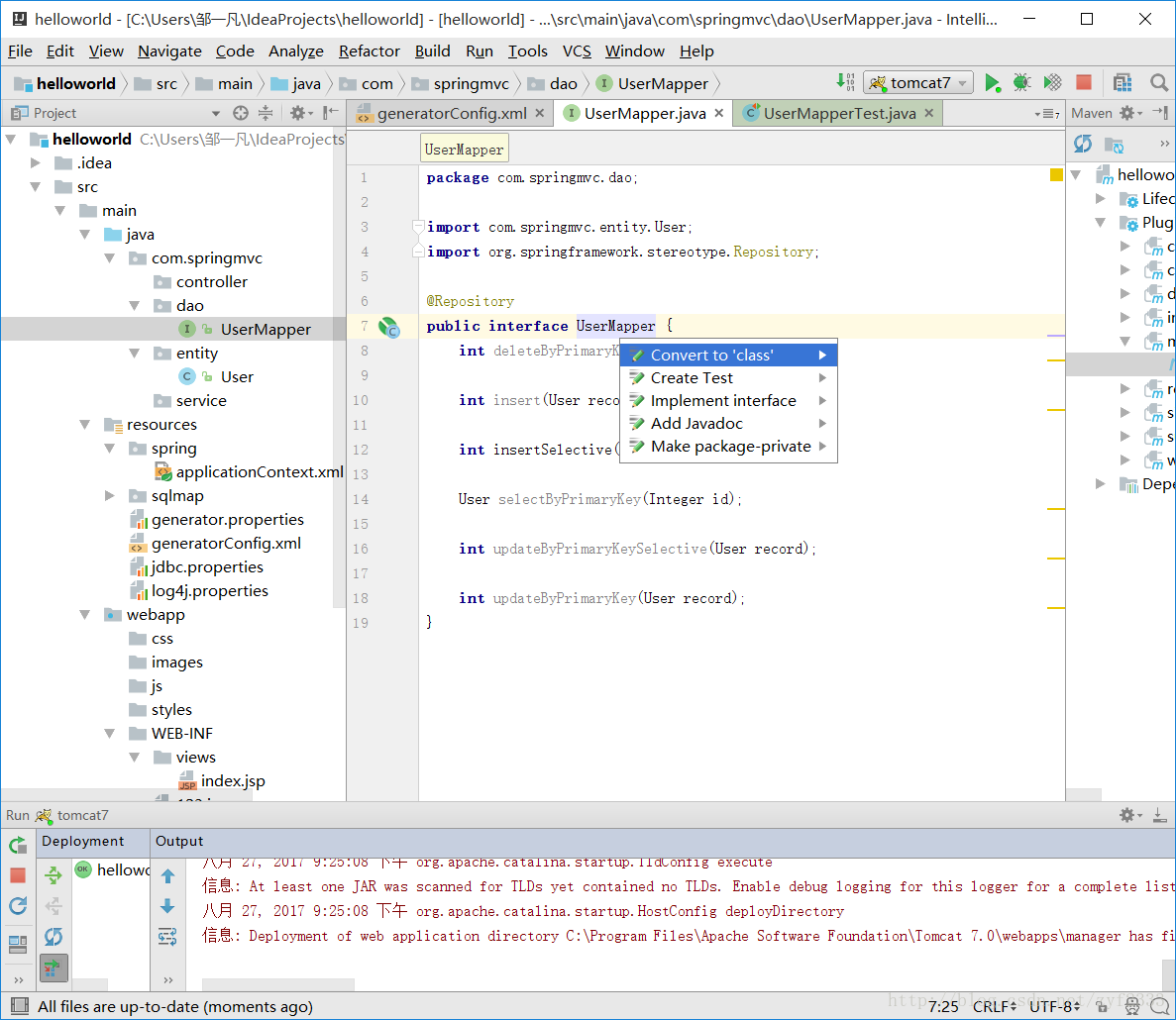
Task: Run the tomcat7 configuration with green play icon
Action: [992, 82]
